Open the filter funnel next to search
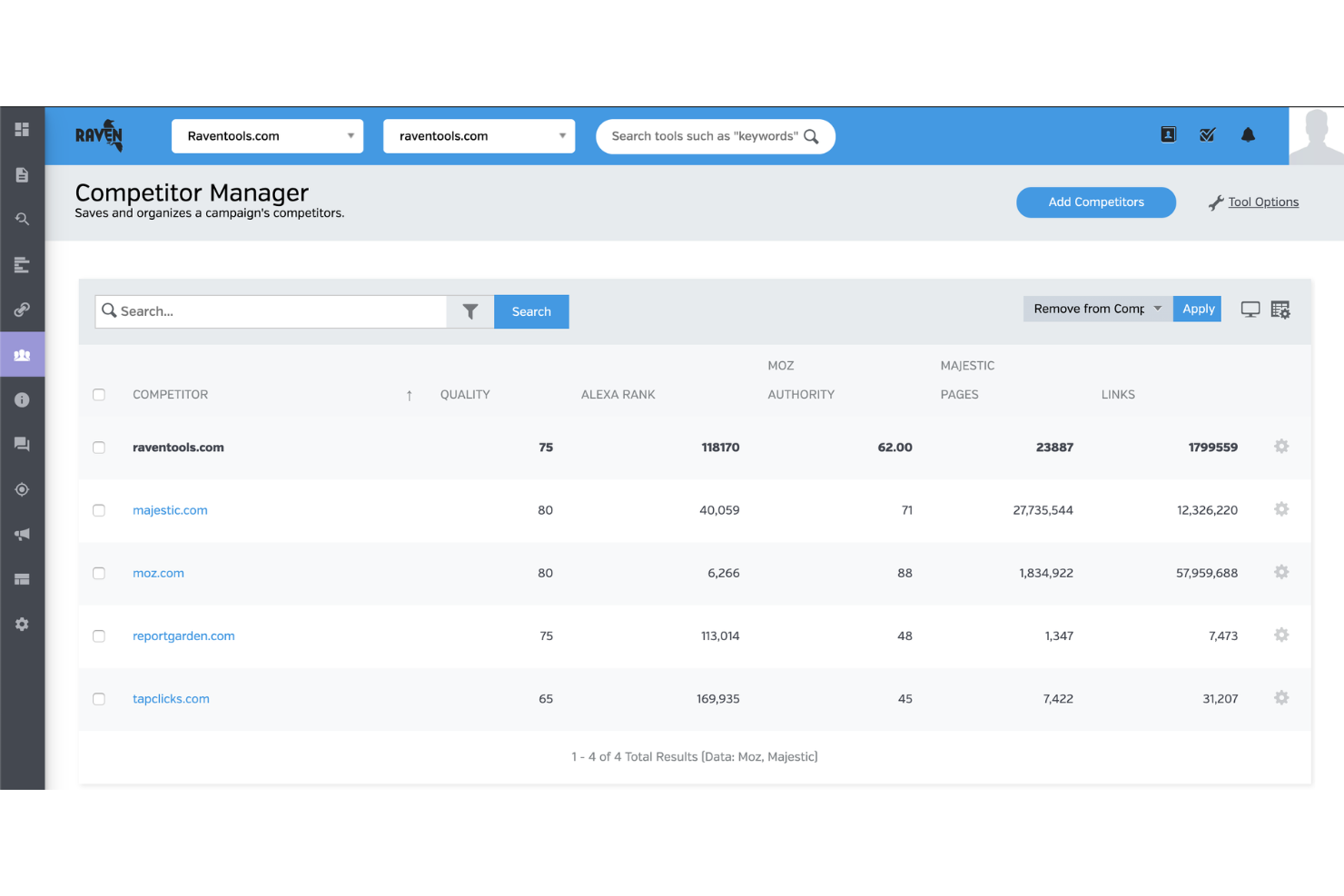 pyautogui.click(x=469, y=310)
